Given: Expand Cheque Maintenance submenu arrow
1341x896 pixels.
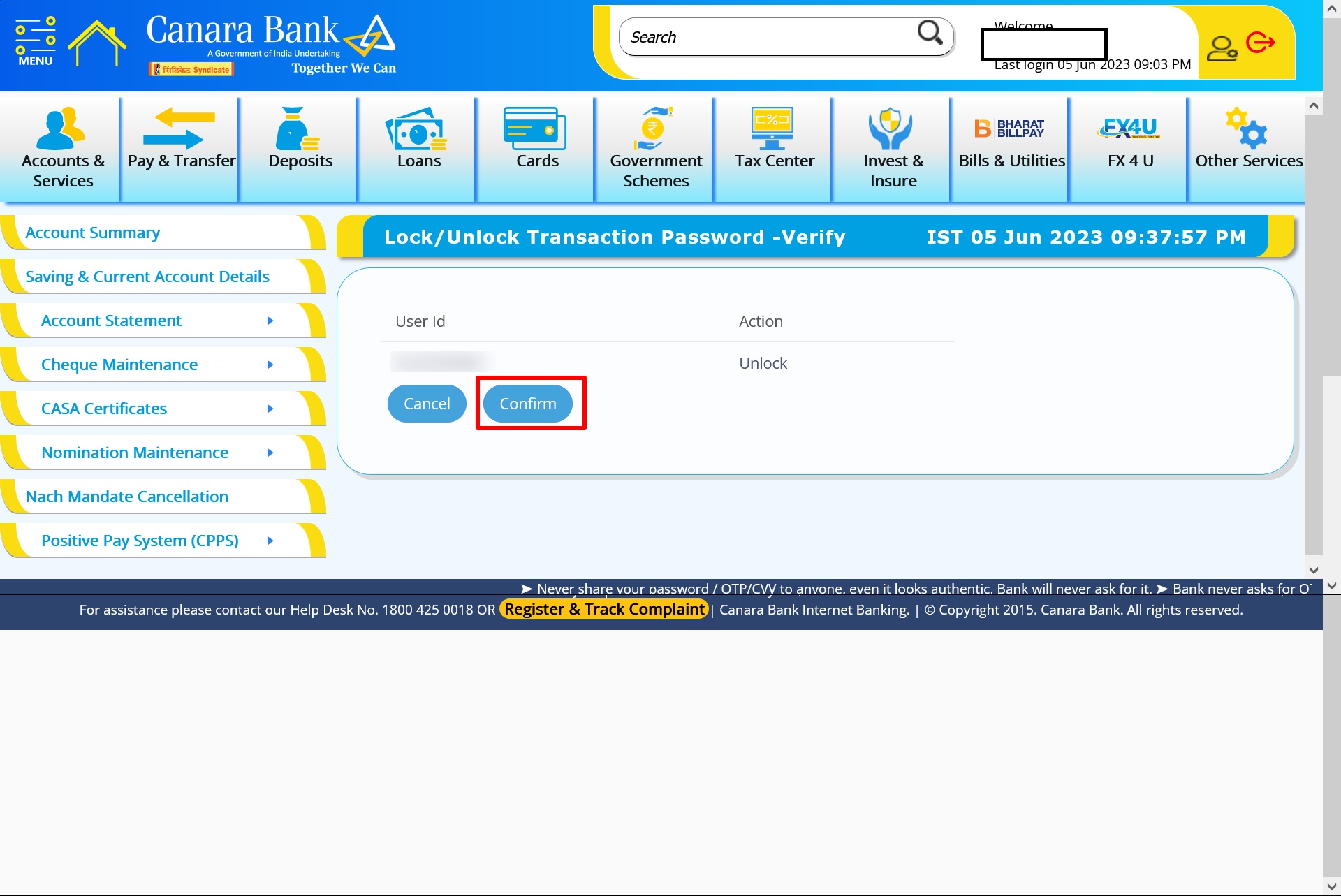Looking at the screenshot, I should [270, 365].
